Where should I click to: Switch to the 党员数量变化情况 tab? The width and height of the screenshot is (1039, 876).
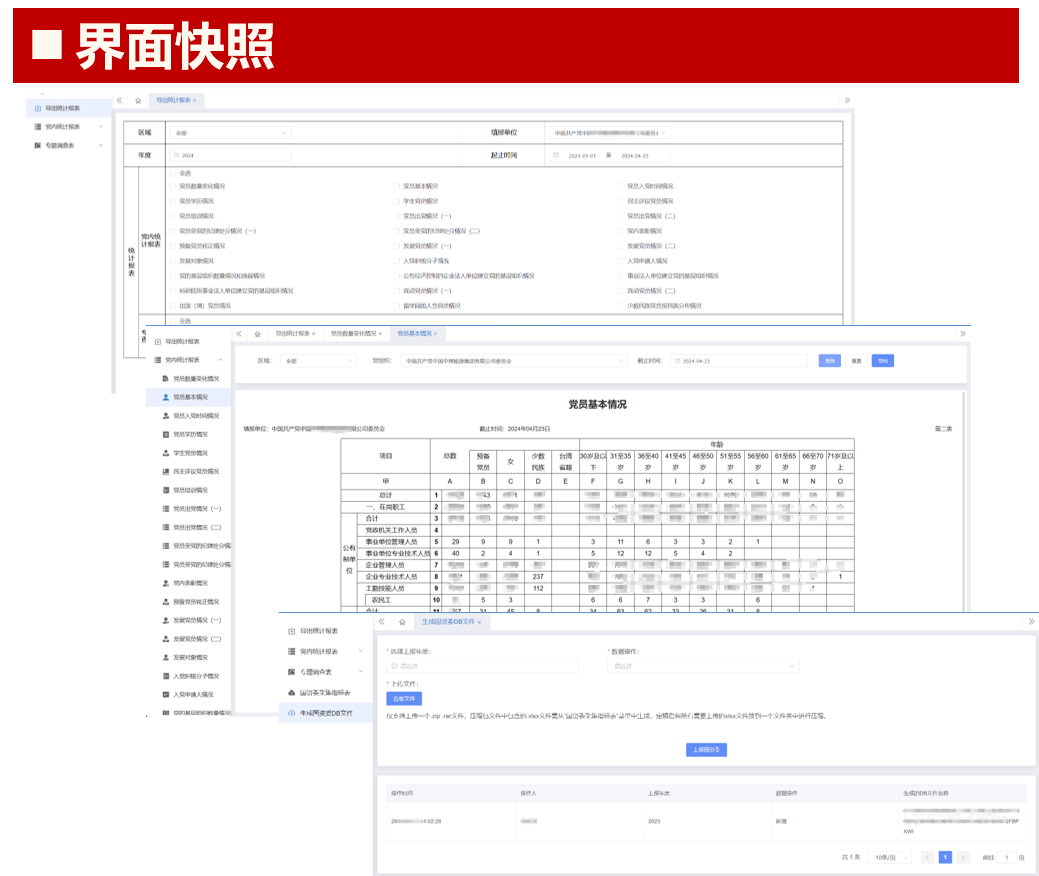pos(355,333)
